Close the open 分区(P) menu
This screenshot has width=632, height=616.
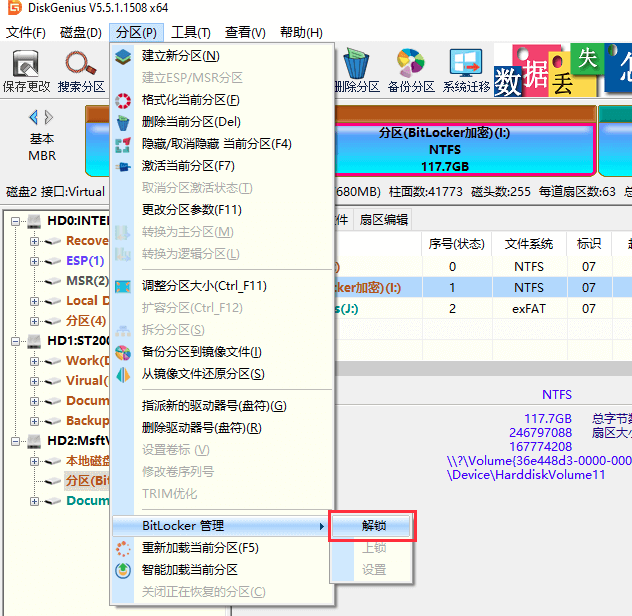pyautogui.click(x=136, y=32)
